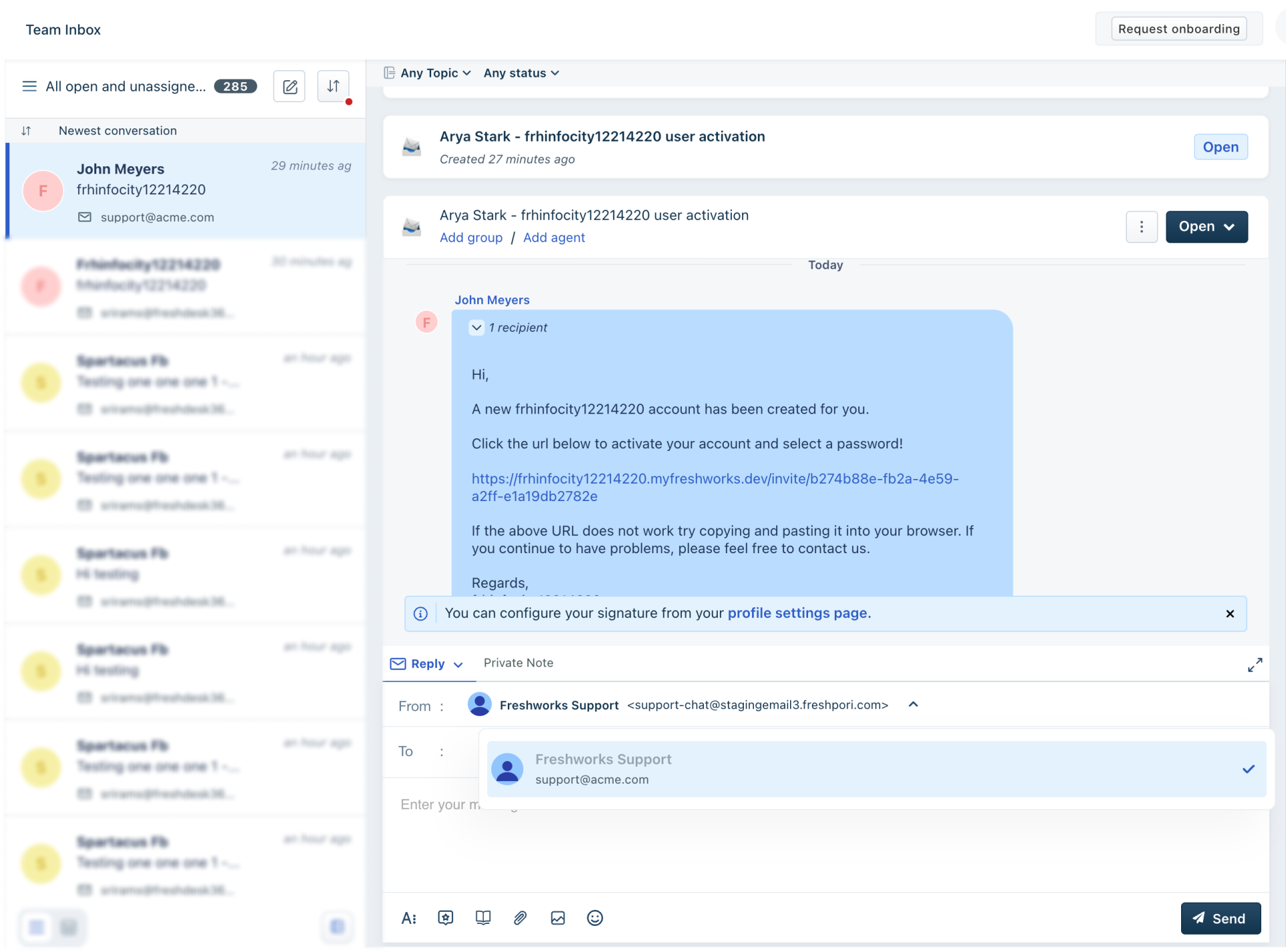Click the Send button

coord(1220,918)
